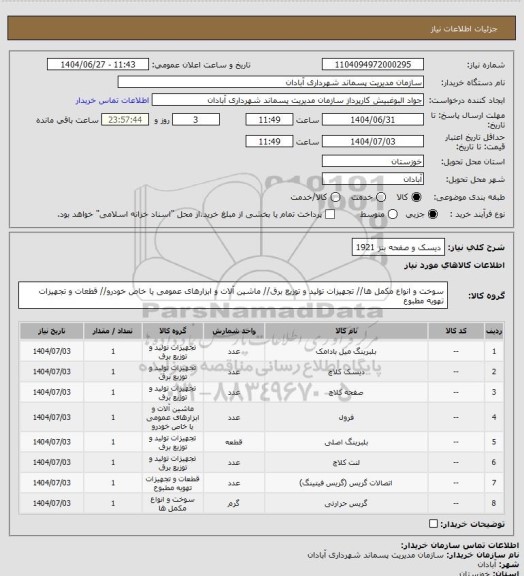Click the announcement date field 1404/06/27 - 11:43
The image size is (524, 576).
[x=98, y=65]
